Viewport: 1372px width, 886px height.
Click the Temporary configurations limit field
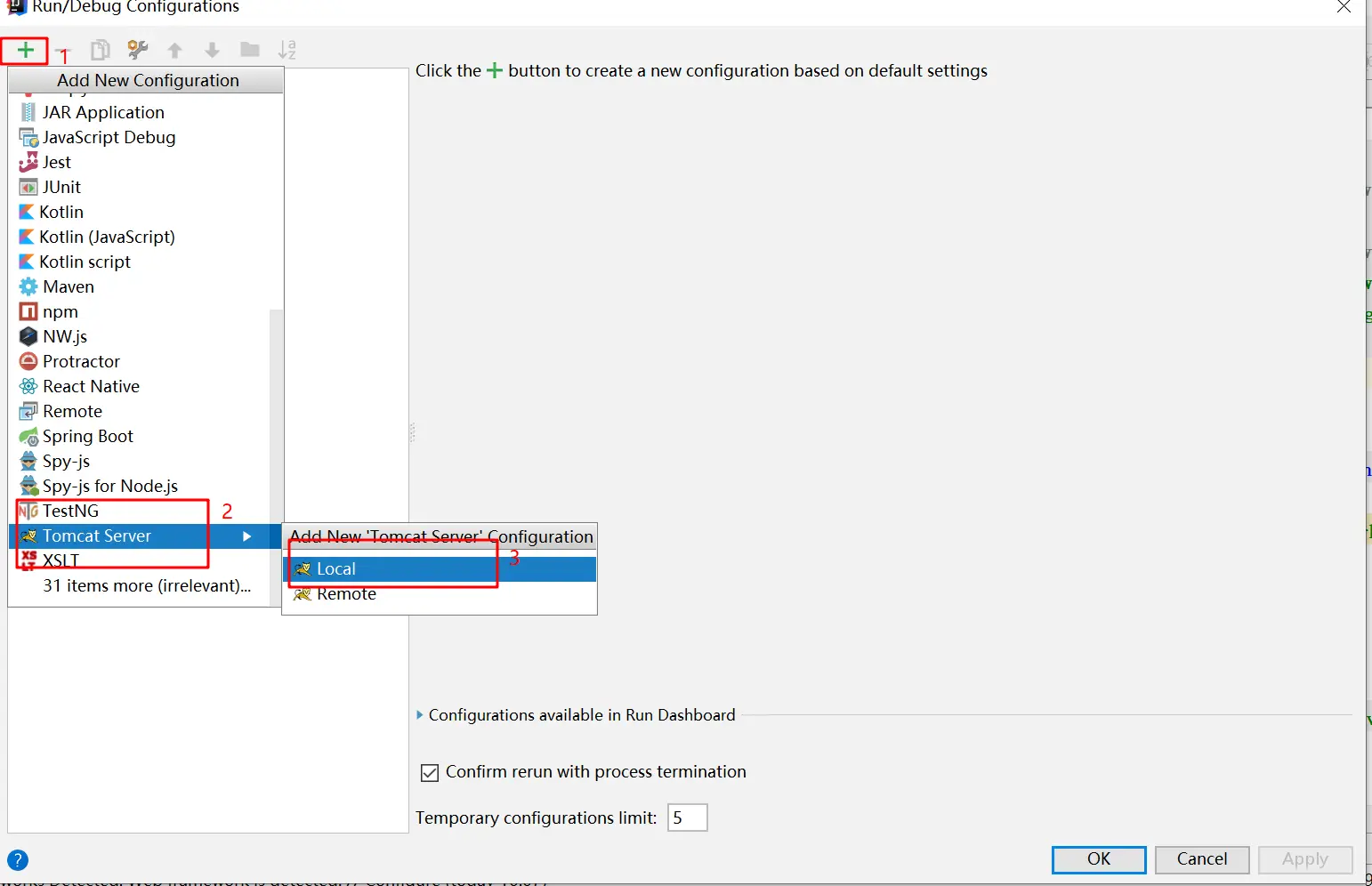(x=688, y=818)
